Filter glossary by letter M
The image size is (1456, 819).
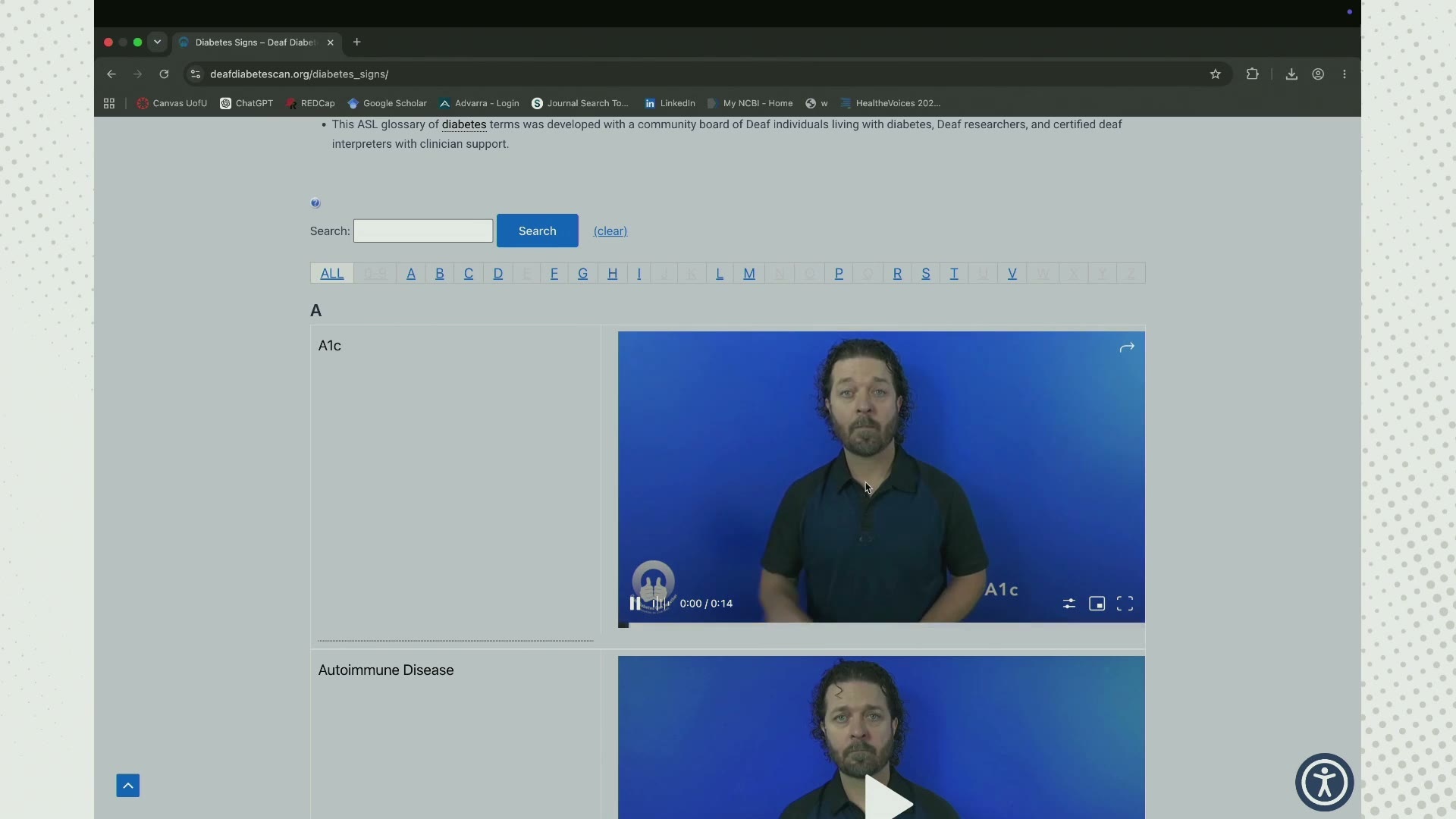coord(749,274)
